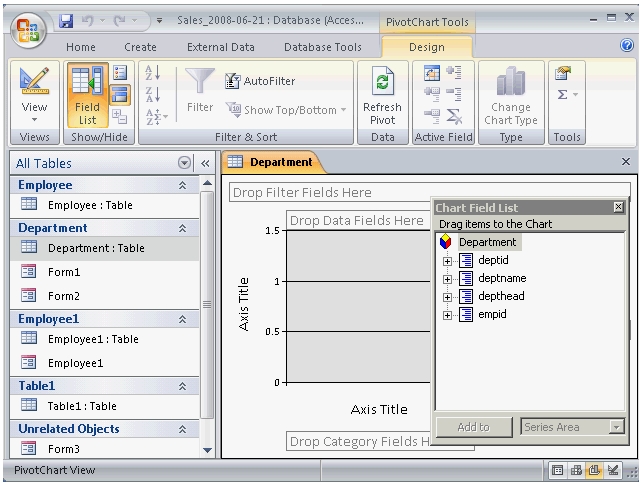Open the Database Tools ribbon tab
The height and width of the screenshot is (486, 642).
coord(323,47)
